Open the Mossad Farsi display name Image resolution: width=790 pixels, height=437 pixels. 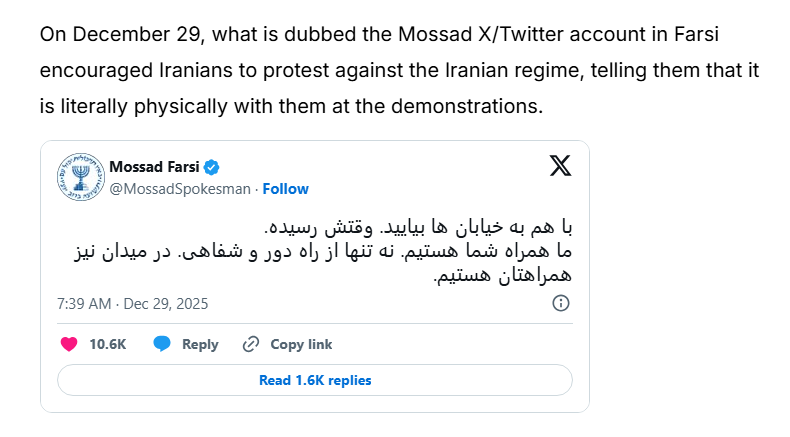pyautogui.click(x=155, y=166)
